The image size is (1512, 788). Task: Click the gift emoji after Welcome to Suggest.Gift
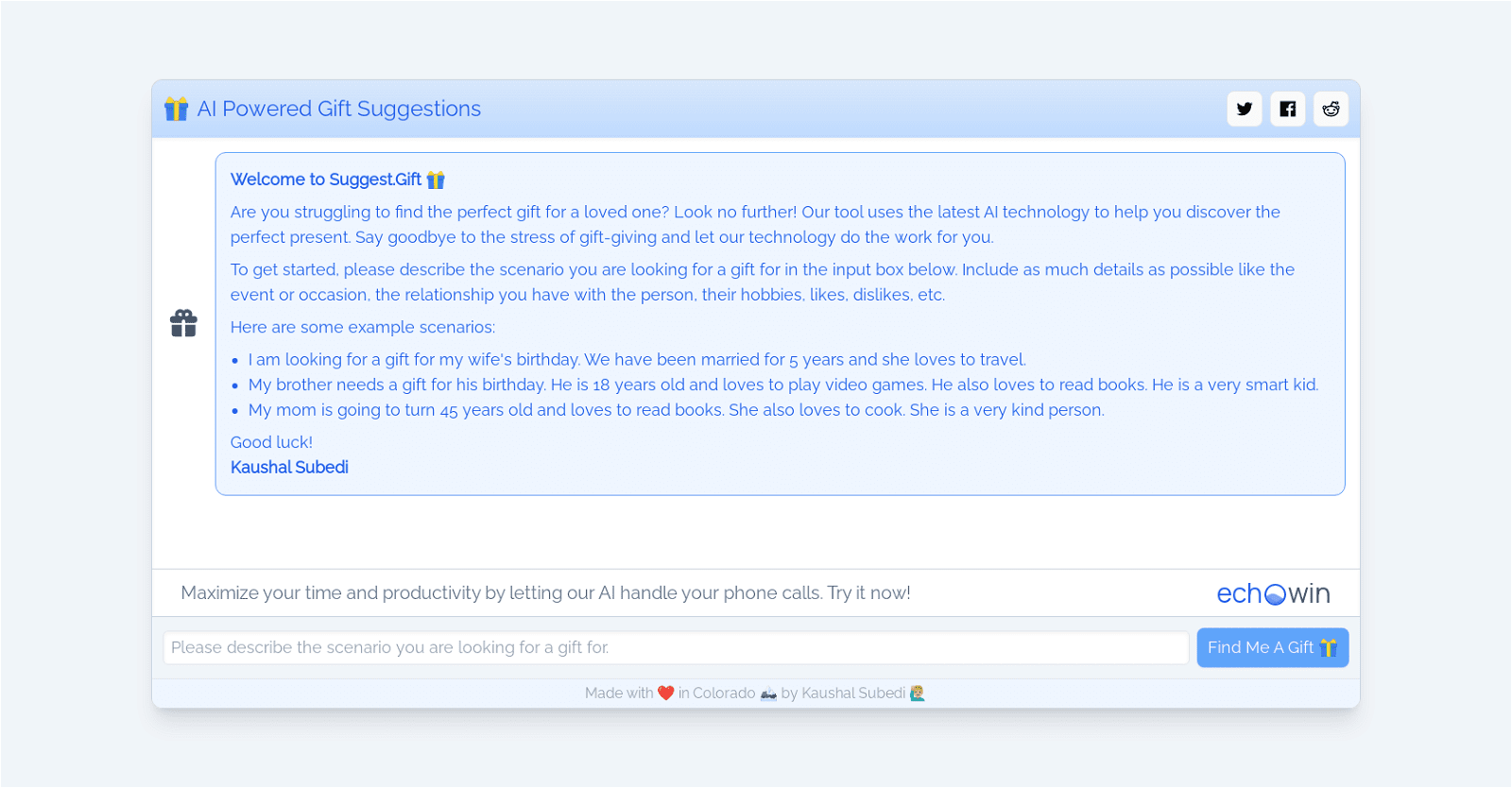436,180
